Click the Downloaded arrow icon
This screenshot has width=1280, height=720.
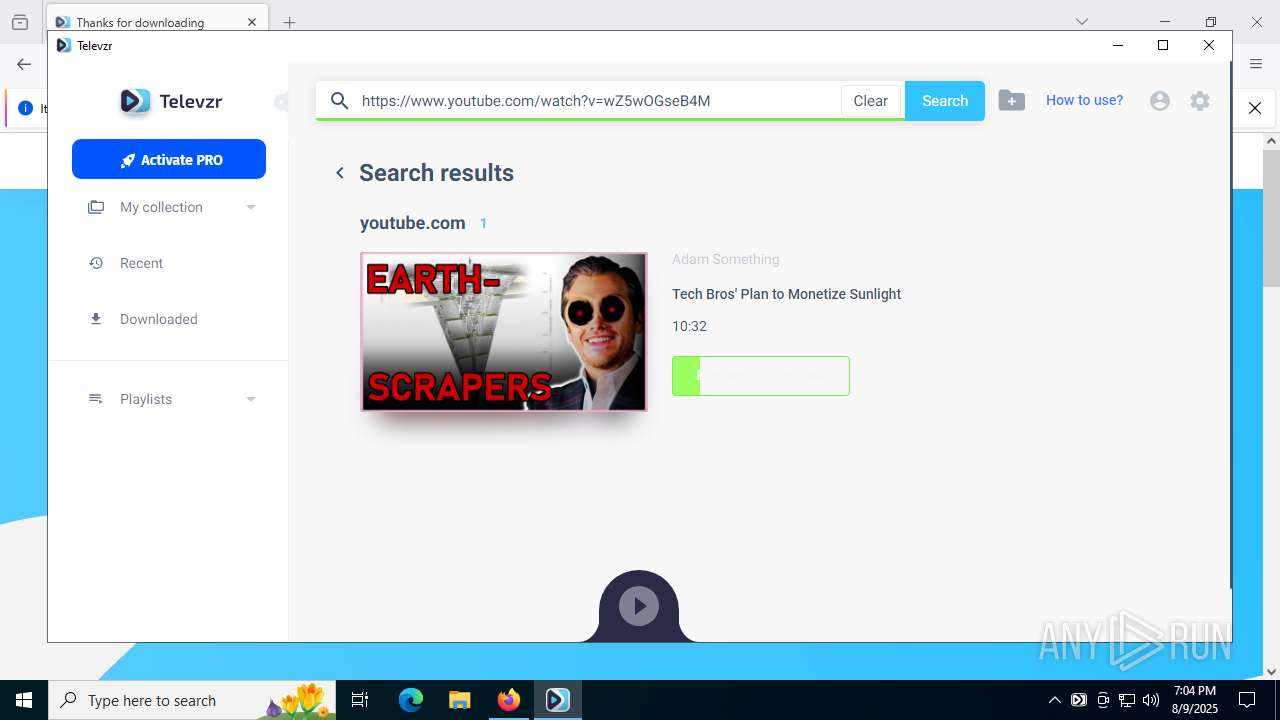96,319
